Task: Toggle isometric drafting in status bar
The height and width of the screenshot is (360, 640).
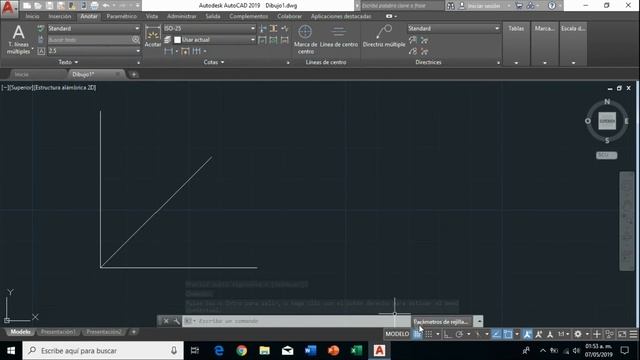Action: tap(478, 334)
